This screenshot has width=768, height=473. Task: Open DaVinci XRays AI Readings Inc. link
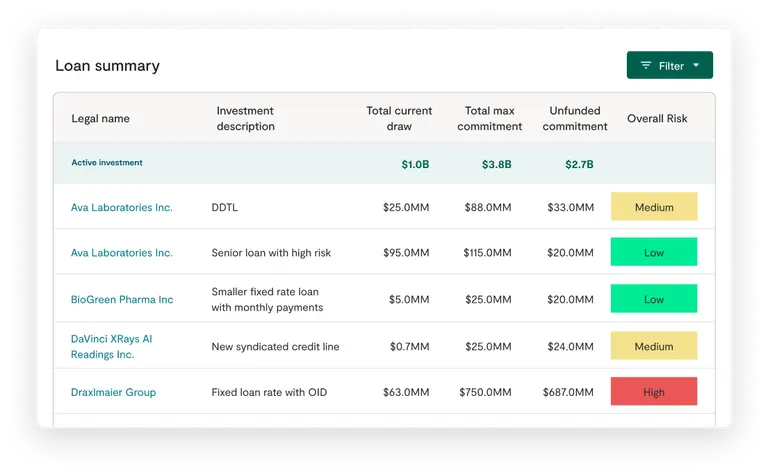click(x=112, y=347)
